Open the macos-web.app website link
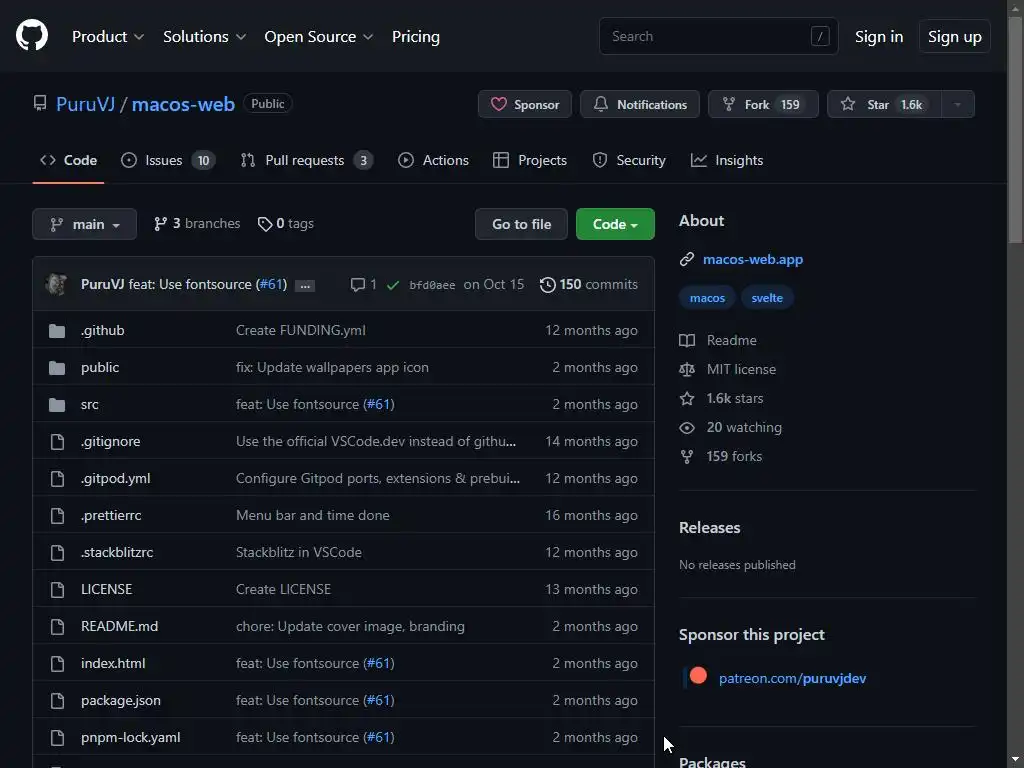Screen dimensions: 1024x768 tap(752, 259)
